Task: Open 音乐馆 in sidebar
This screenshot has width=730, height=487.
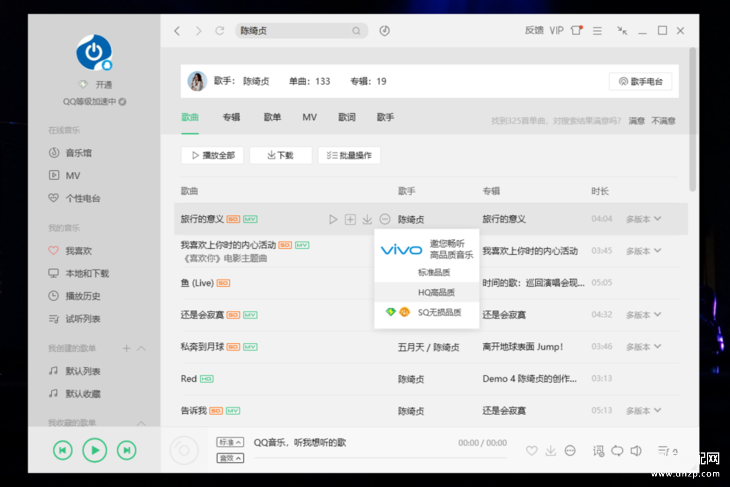Action: (71, 153)
